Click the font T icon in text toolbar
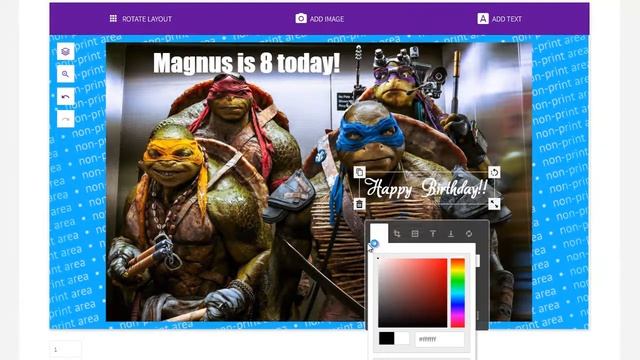The width and height of the screenshot is (640, 360). pyautogui.click(x=433, y=233)
